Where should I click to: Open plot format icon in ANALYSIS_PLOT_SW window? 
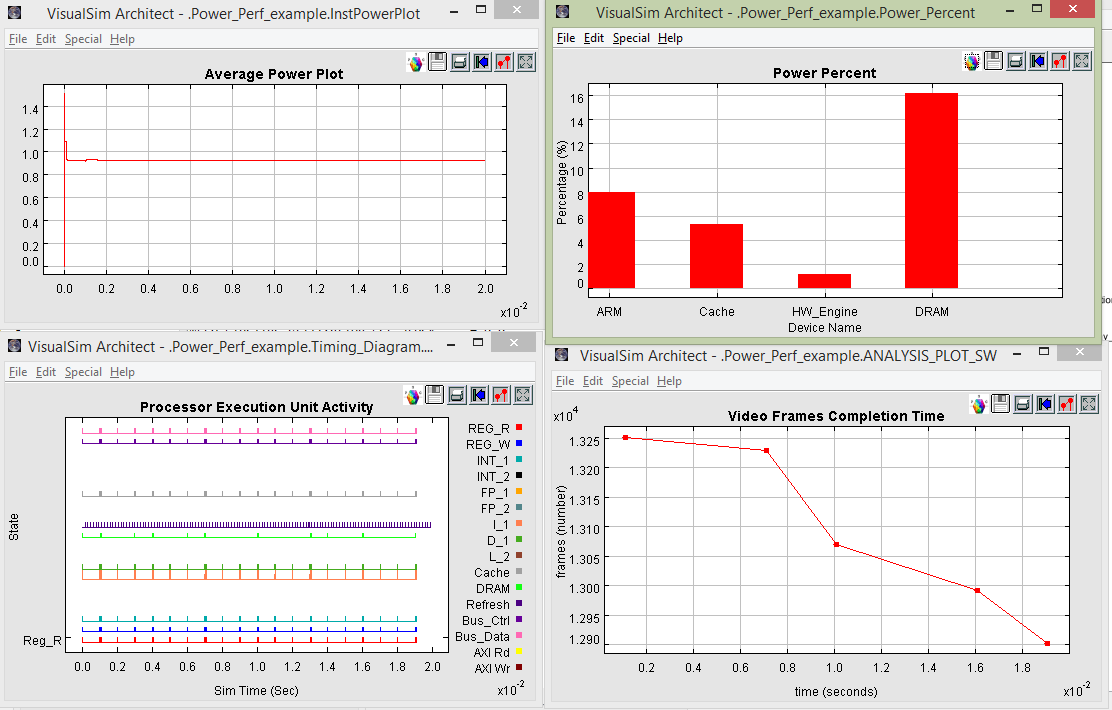point(1067,404)
